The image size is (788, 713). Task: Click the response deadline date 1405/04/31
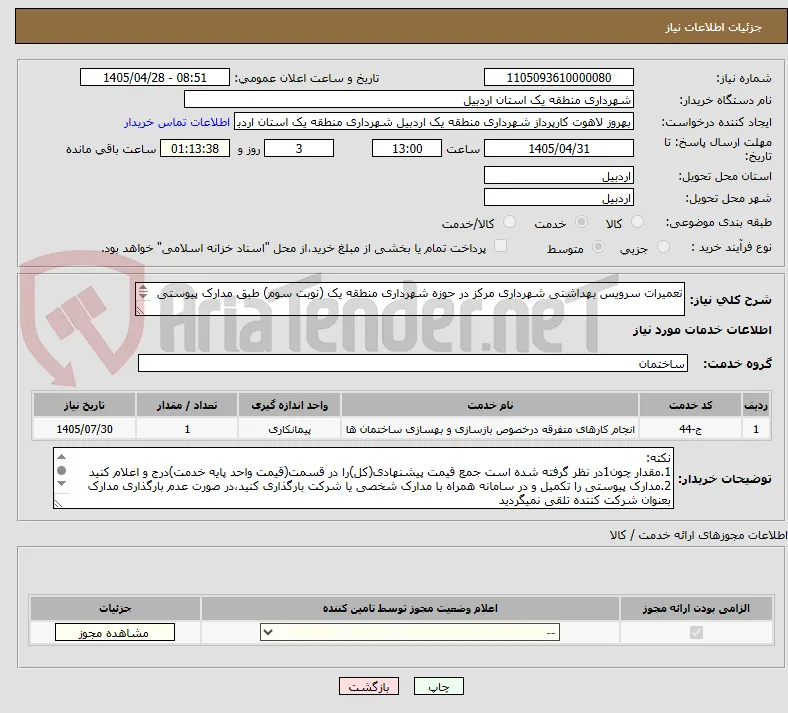(x=558, y=148)
